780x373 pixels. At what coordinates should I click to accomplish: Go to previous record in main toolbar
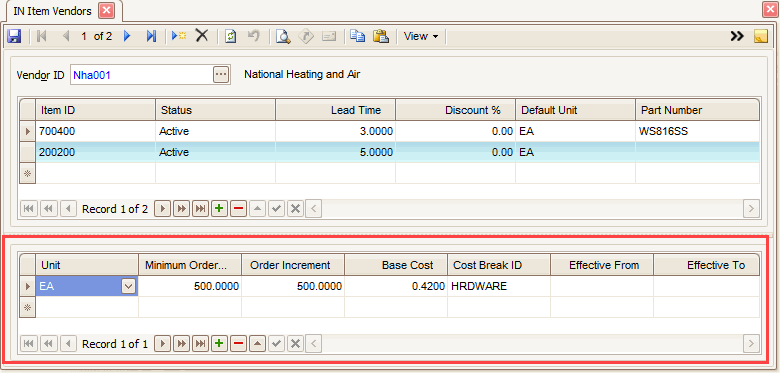tap(66, 36)
